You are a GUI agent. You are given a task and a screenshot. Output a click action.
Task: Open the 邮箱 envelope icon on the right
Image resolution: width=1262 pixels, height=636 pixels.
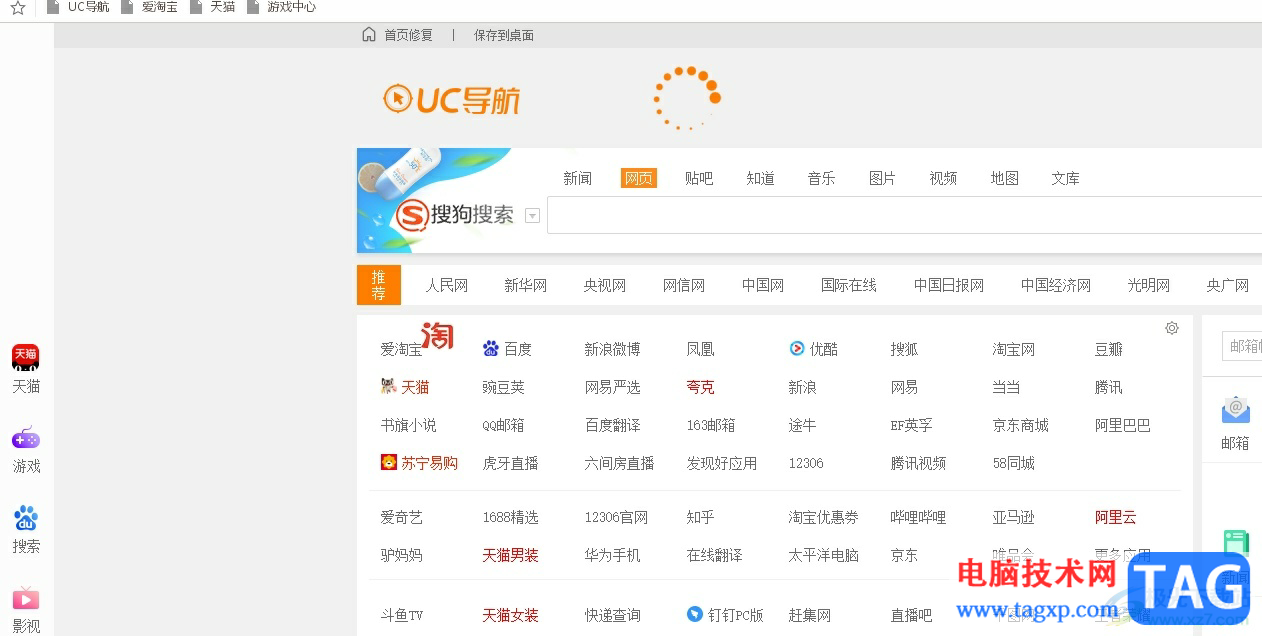tap(1234, 408)
